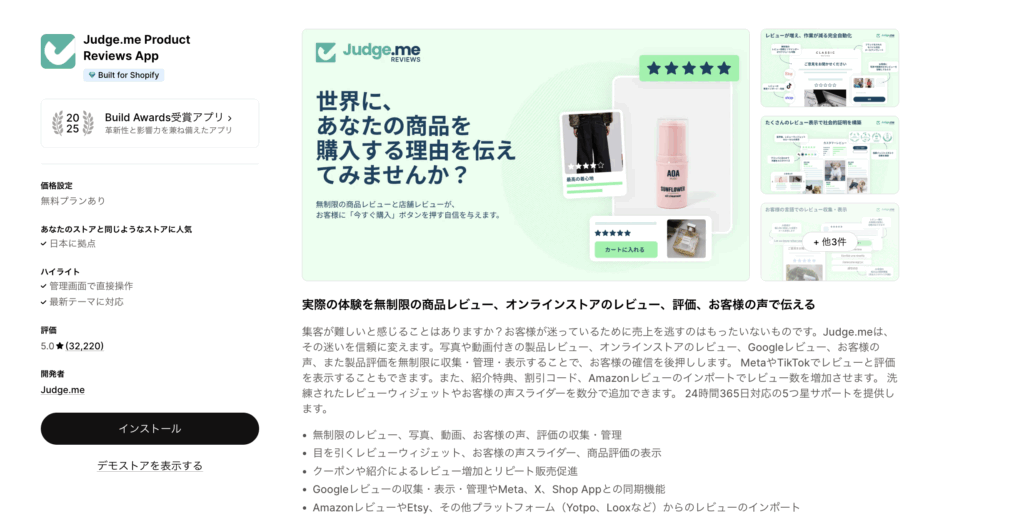
Task: Open デモストアを表示する link
Action: coord(150,466)
